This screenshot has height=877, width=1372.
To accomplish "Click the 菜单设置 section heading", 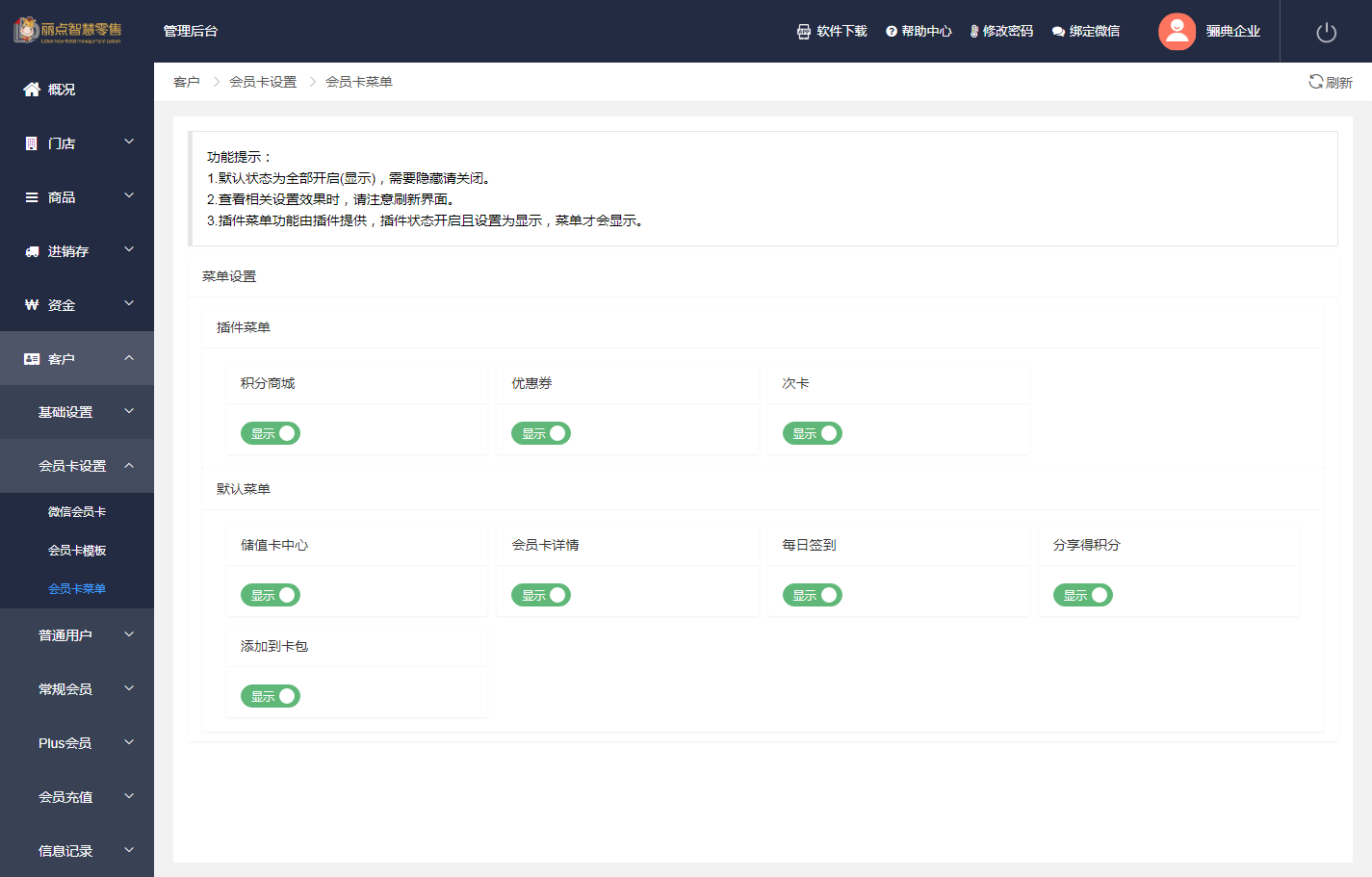I will tap(229, 276).
